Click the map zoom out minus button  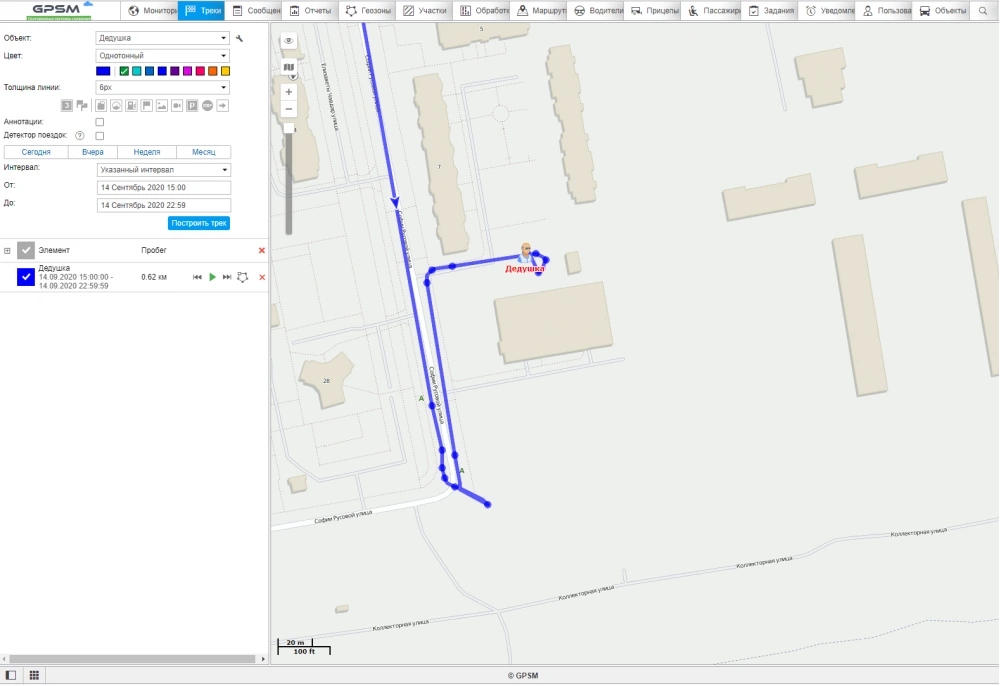(289, 108)
